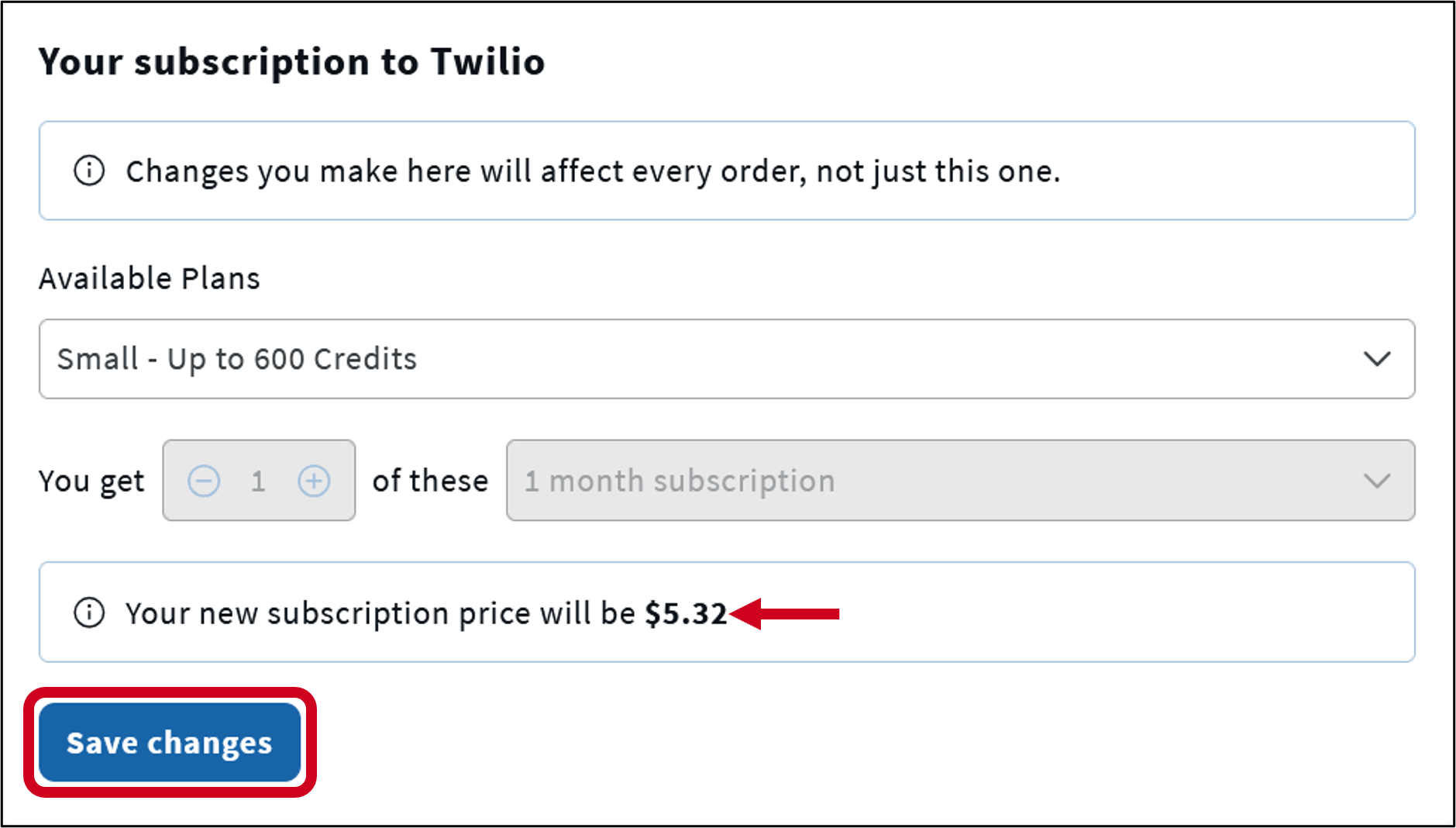The height and width of the screenshot is (828, 1456).
Task: Click the info icon beside the order notice
Action: coord(88,171)
